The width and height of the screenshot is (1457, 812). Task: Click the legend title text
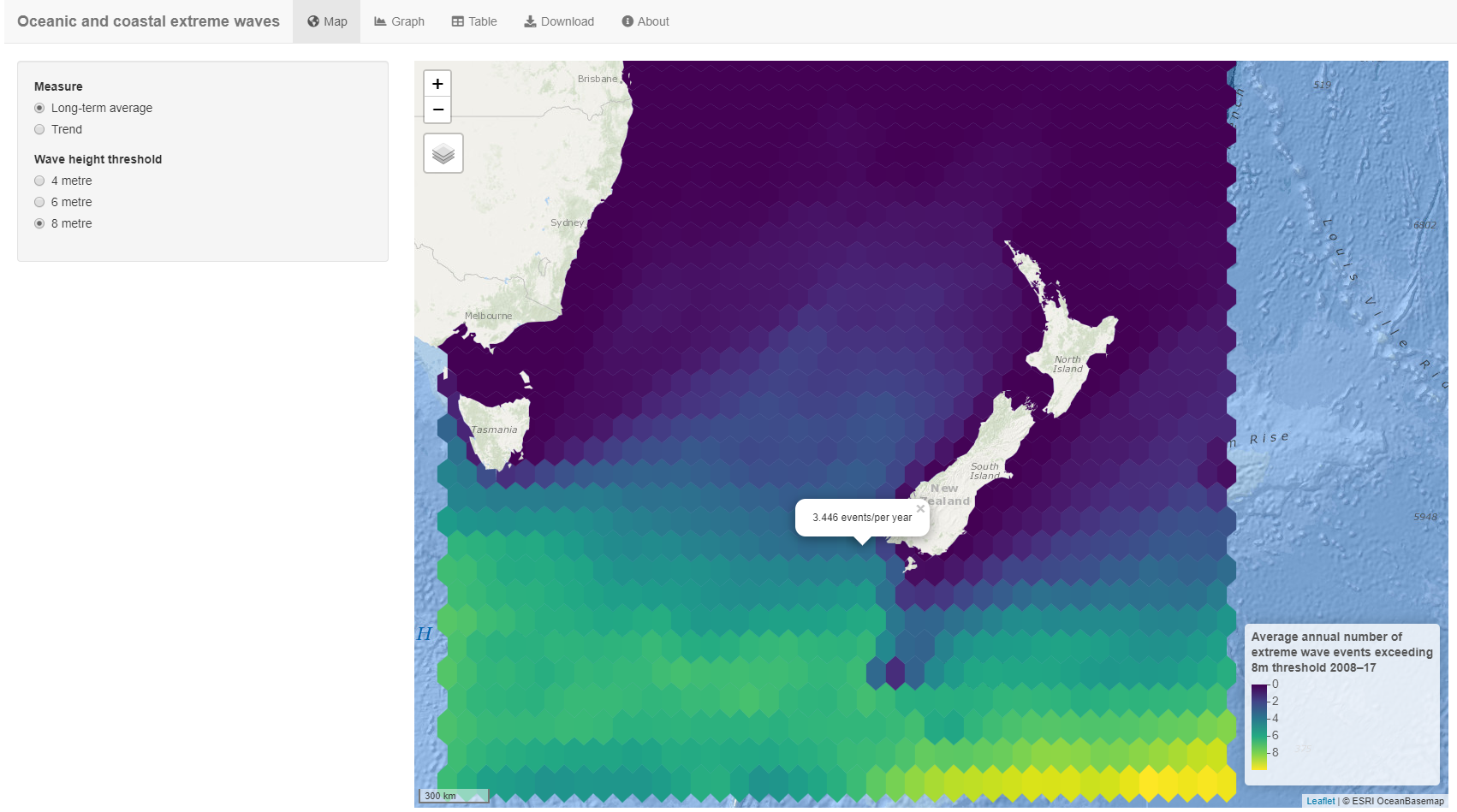[1341, 652]
